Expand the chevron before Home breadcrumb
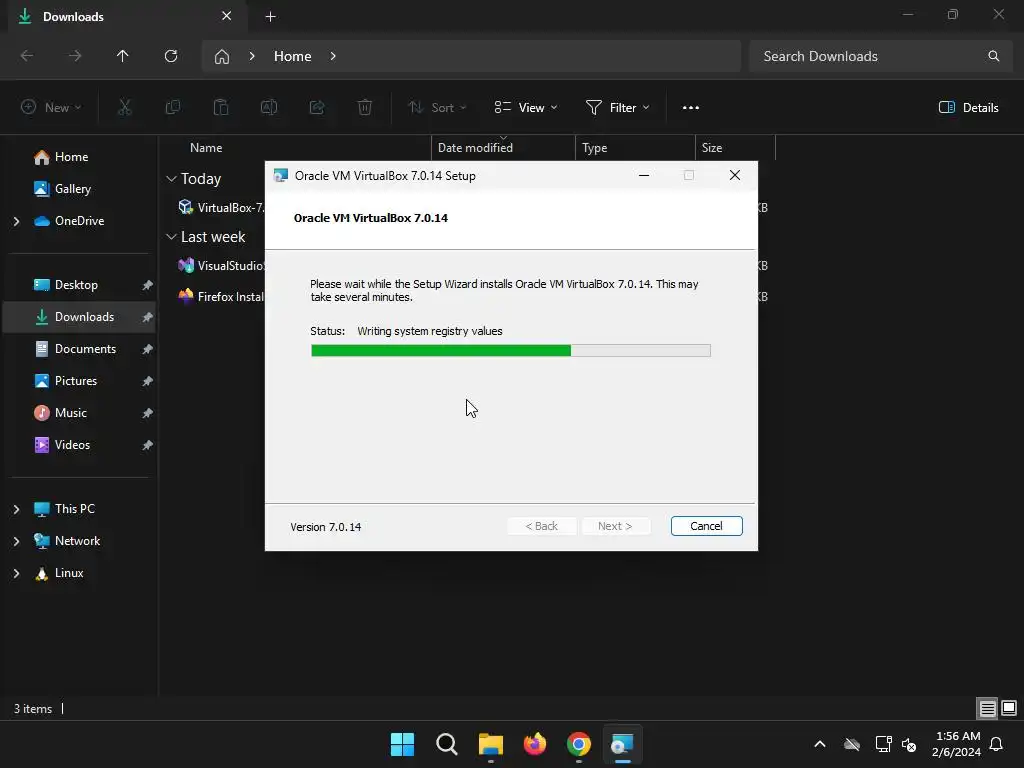1024x768 pixels. click(252, 56)
